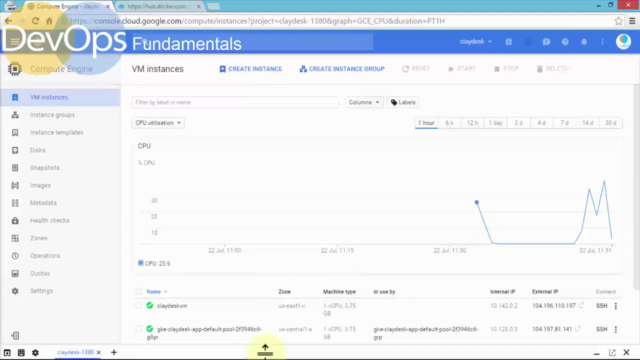
Task: Open the VM instances sidebar icon
Action: pyautogui.click(x=15, y=97)
